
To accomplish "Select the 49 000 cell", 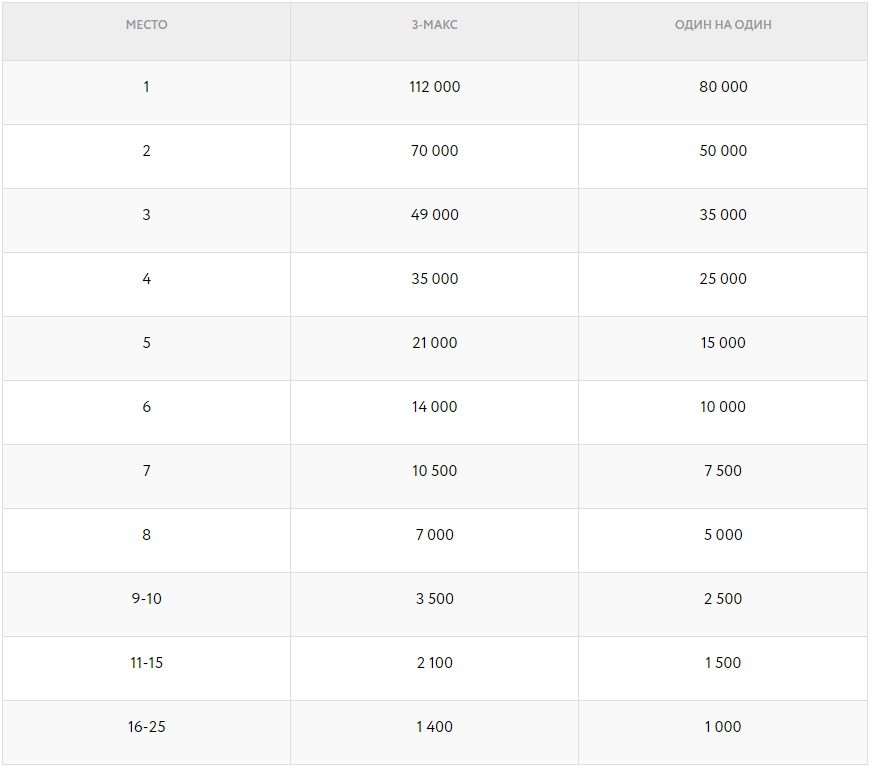I will pos(434,215).
